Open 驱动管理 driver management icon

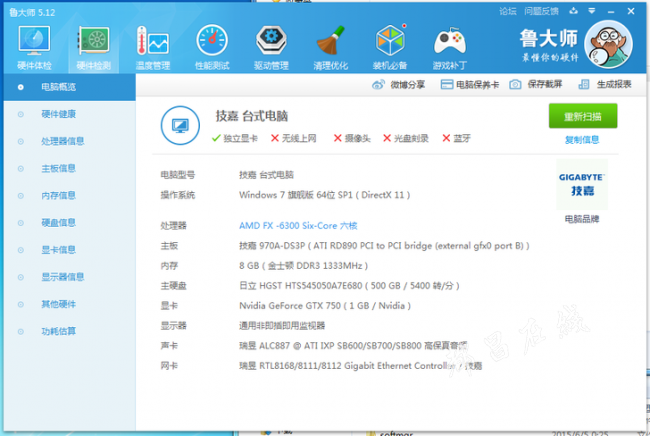pyautogui.click(x=271, y=47)
